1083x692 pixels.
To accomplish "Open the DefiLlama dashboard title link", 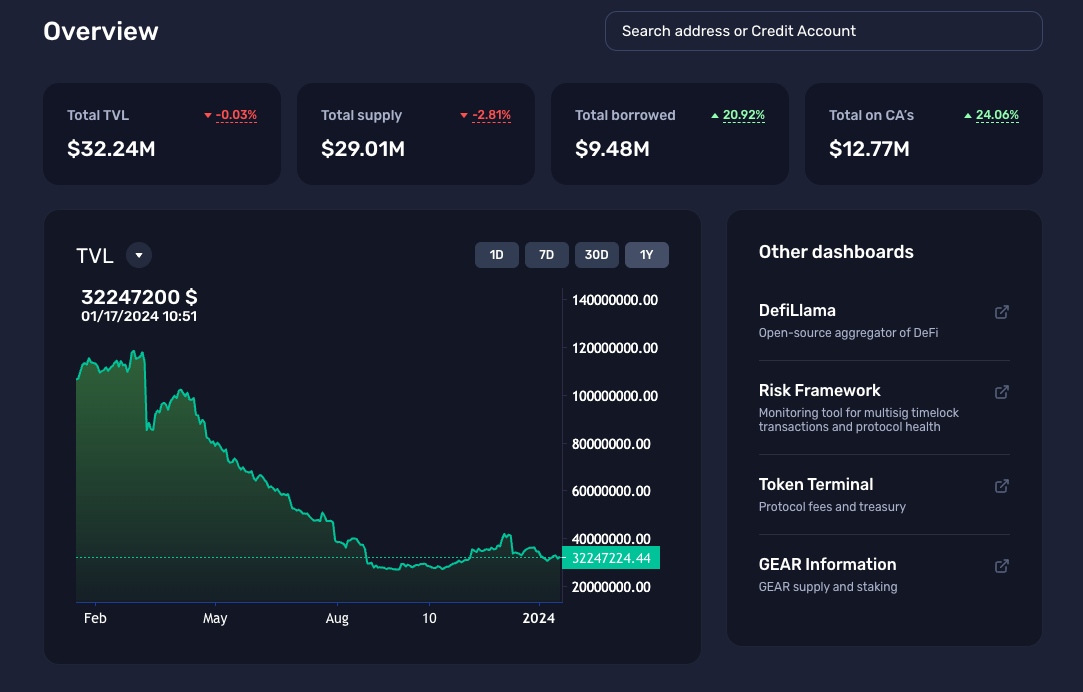I will click(x=797, y=310).
